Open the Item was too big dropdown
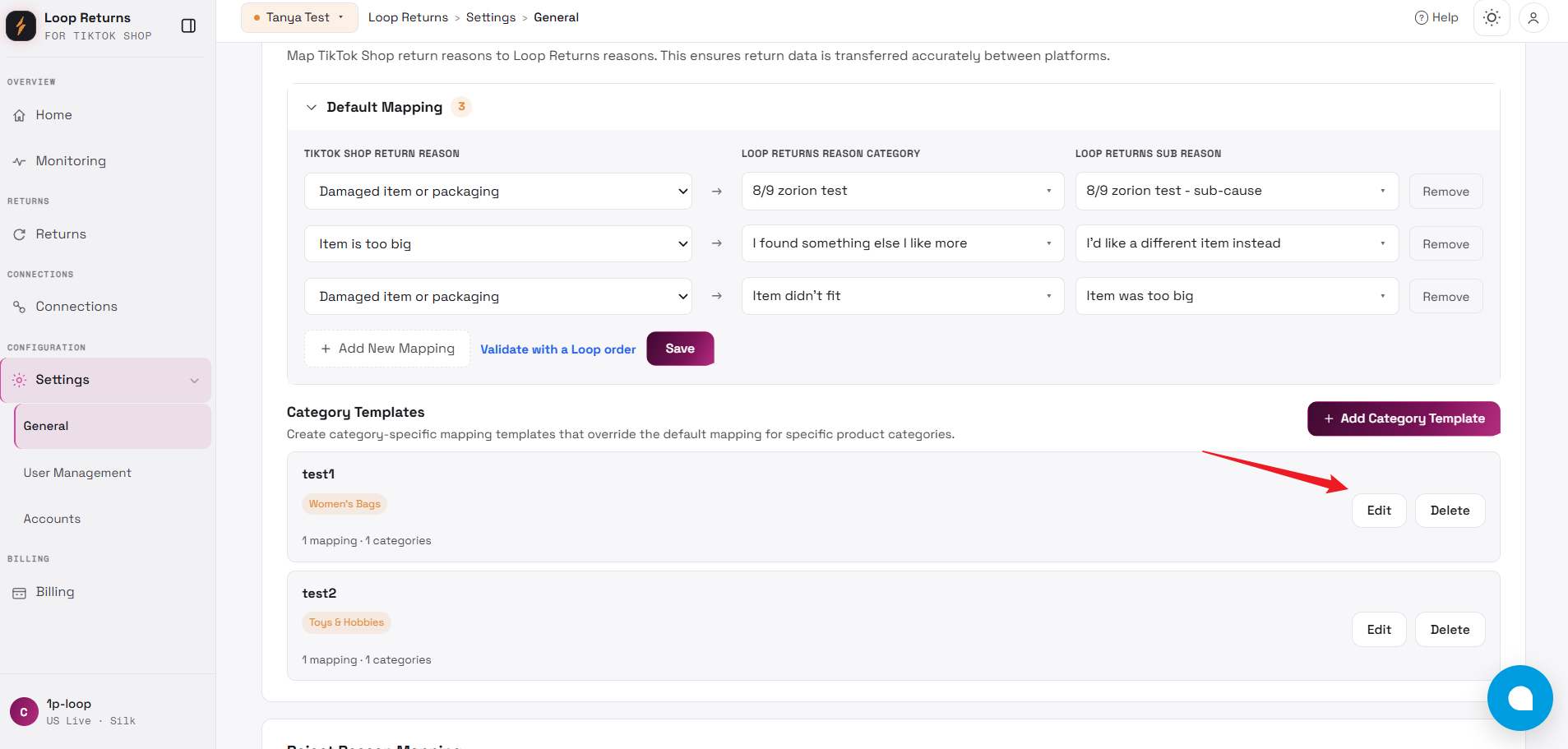 1237,296
